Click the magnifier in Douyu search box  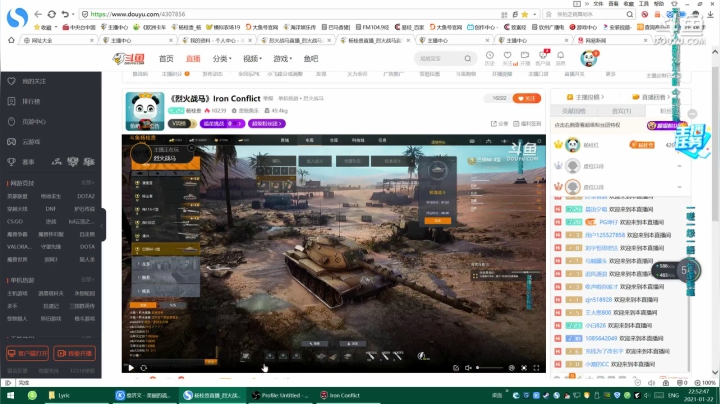467,58
